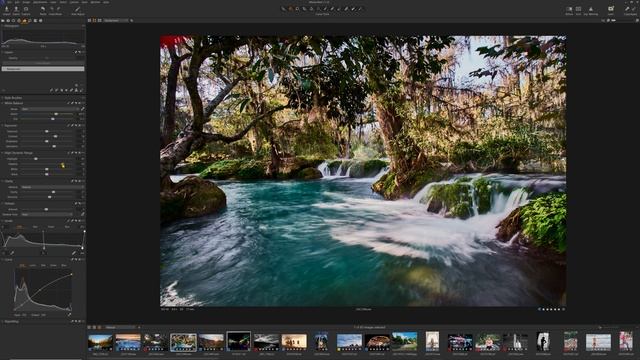Click the Import icon in top toolbar
The image size is (640, 360).
pos(7,9)
